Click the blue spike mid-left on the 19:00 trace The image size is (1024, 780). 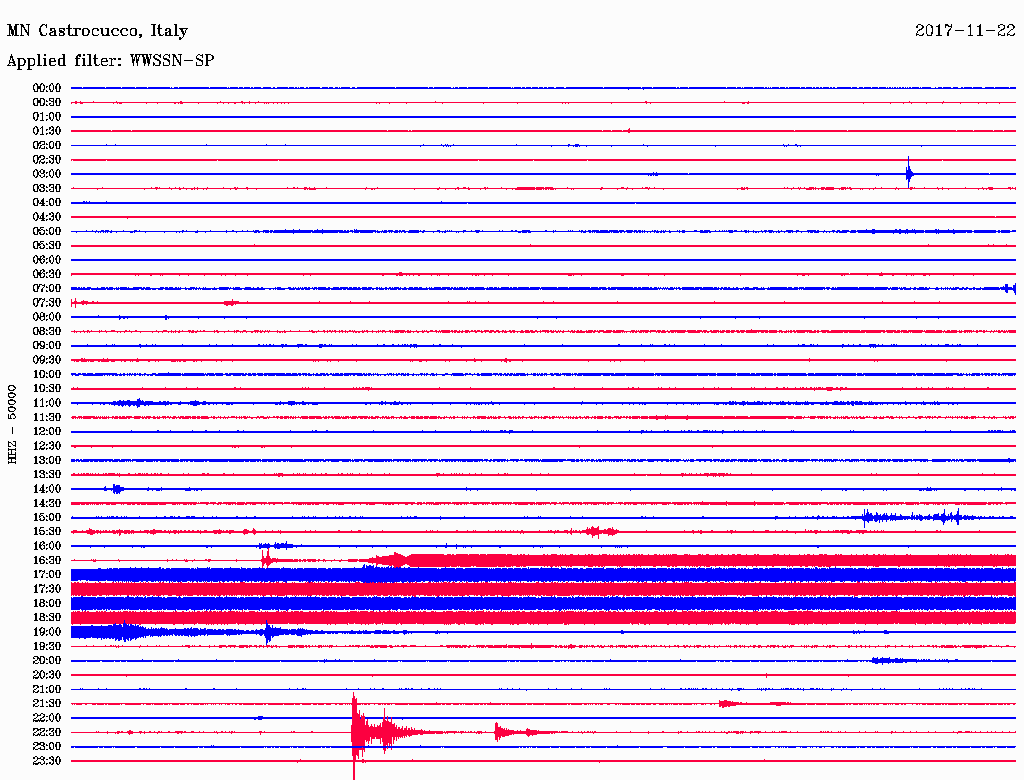pyautogui.click(x=268, y=632)
